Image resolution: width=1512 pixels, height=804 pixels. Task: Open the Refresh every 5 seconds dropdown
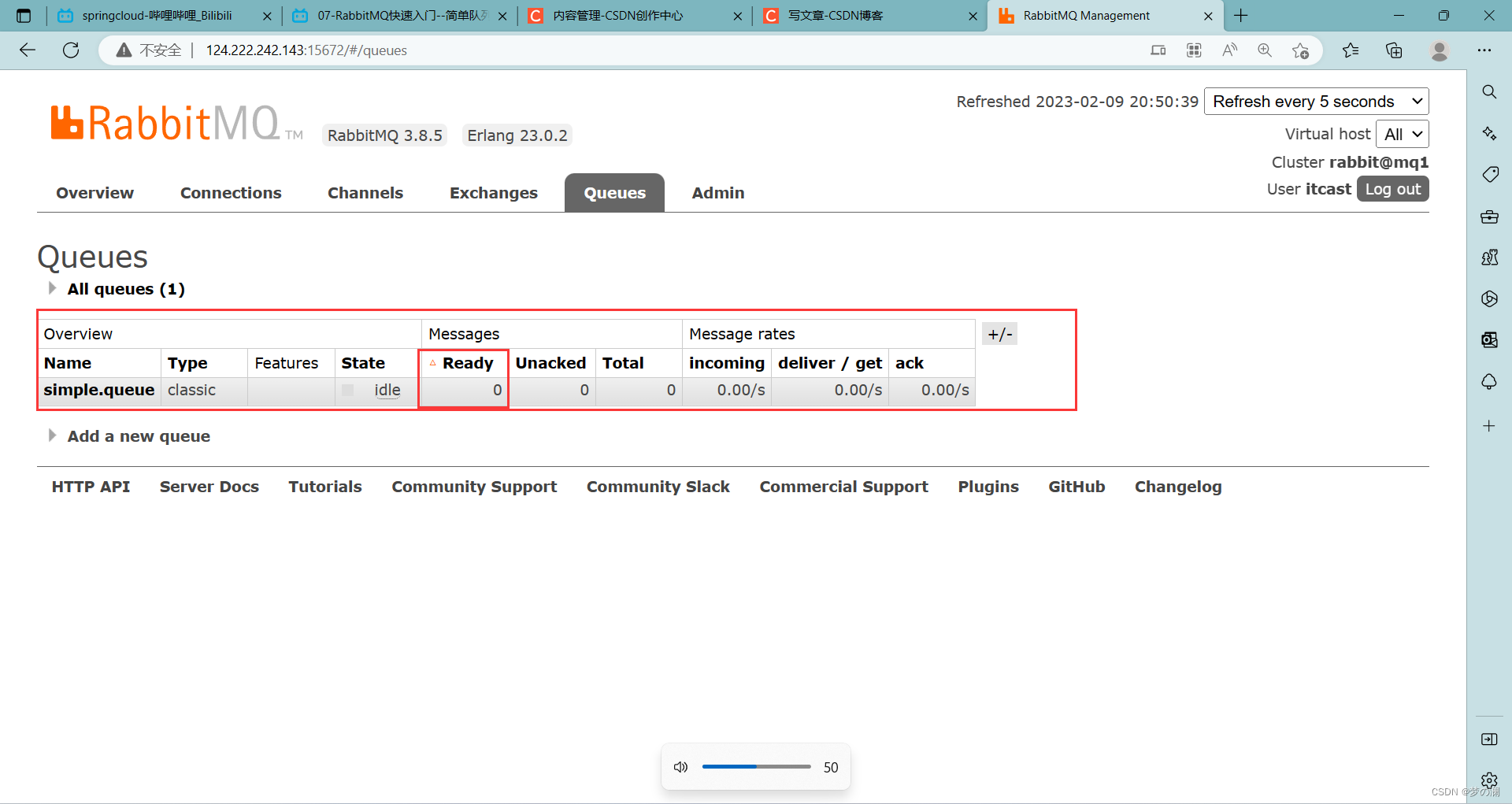point(1317,102)
